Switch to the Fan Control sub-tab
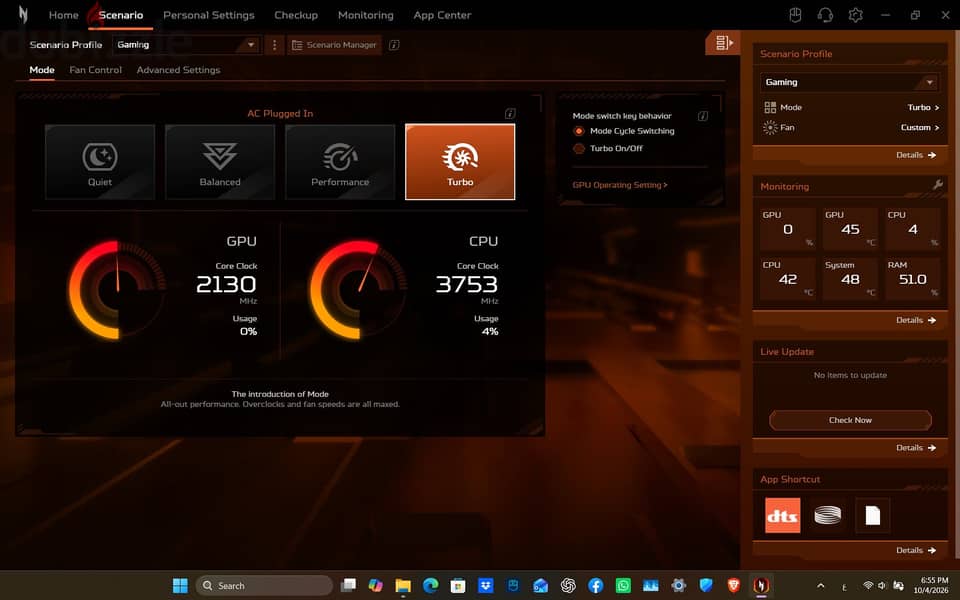 tap(96, 70)
